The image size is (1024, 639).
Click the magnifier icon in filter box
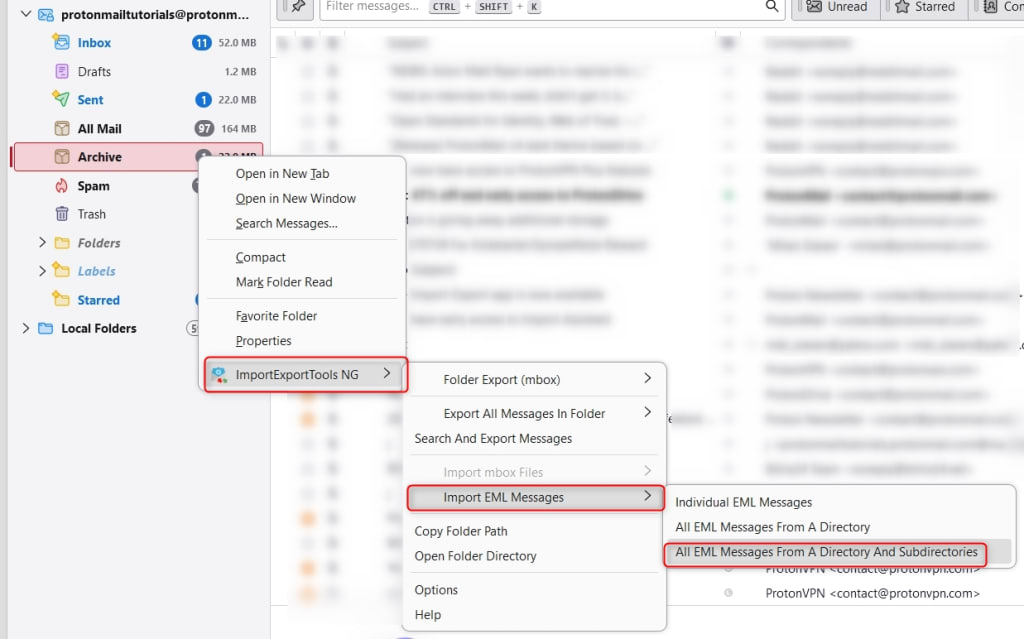click(771, 6)
